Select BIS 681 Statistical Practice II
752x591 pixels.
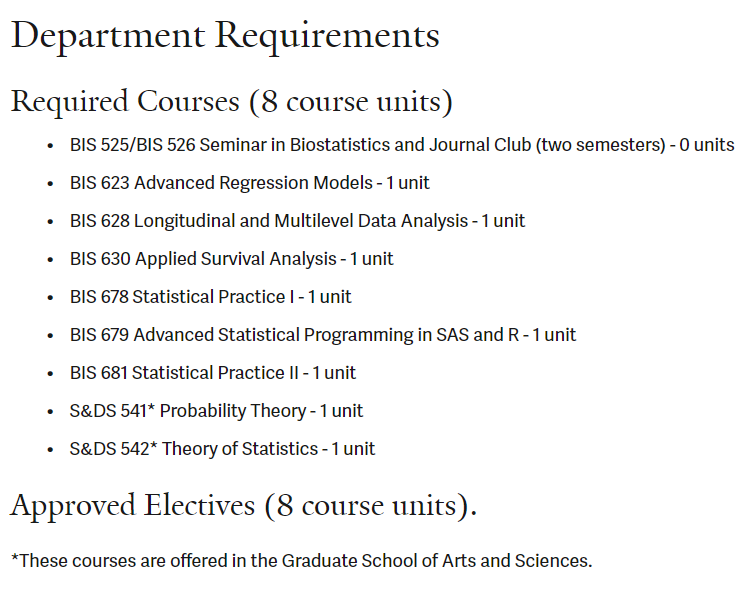[213, 373]
